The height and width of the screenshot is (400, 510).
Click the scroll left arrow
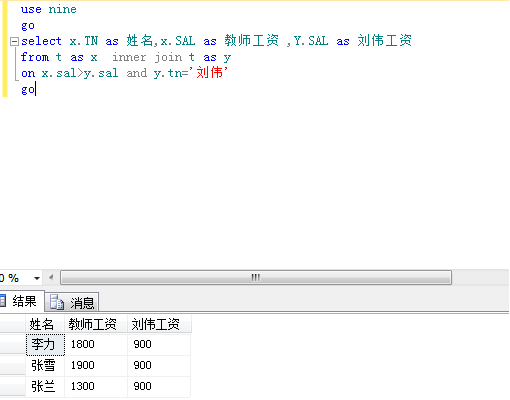tap(51, 277)
